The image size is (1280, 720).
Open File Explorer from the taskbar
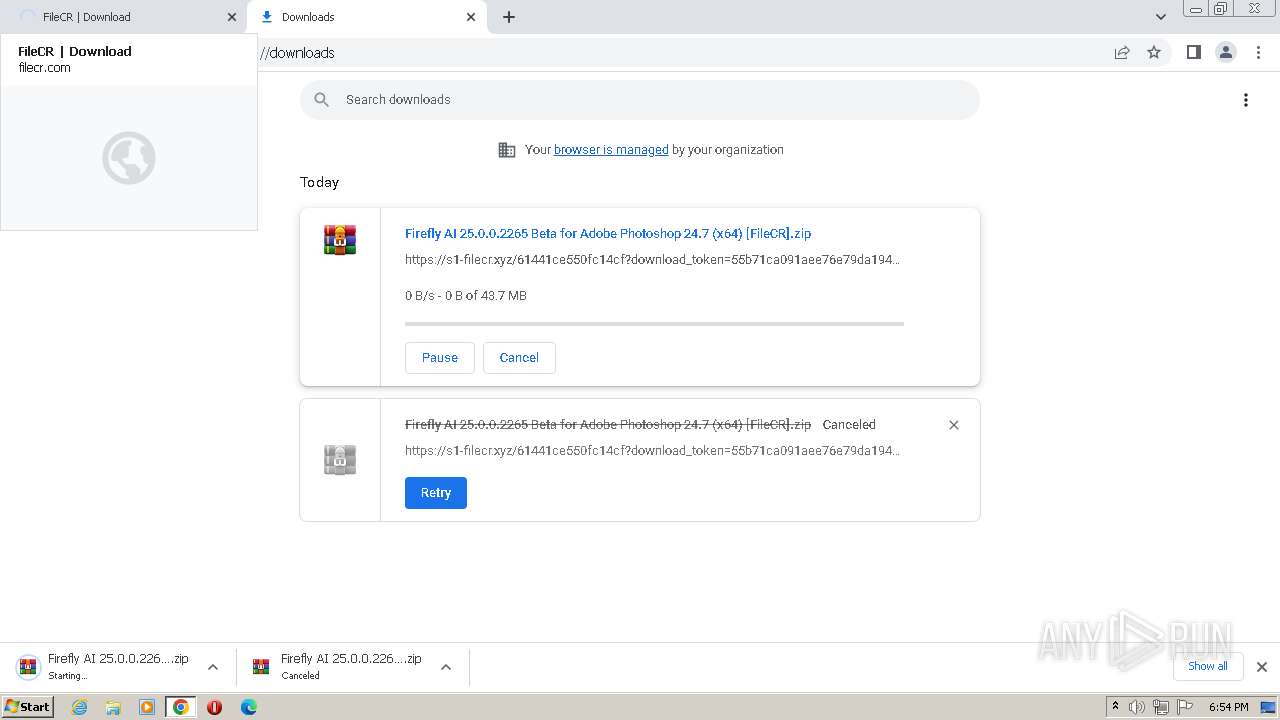pyautogui.click(x=113, y=707)
